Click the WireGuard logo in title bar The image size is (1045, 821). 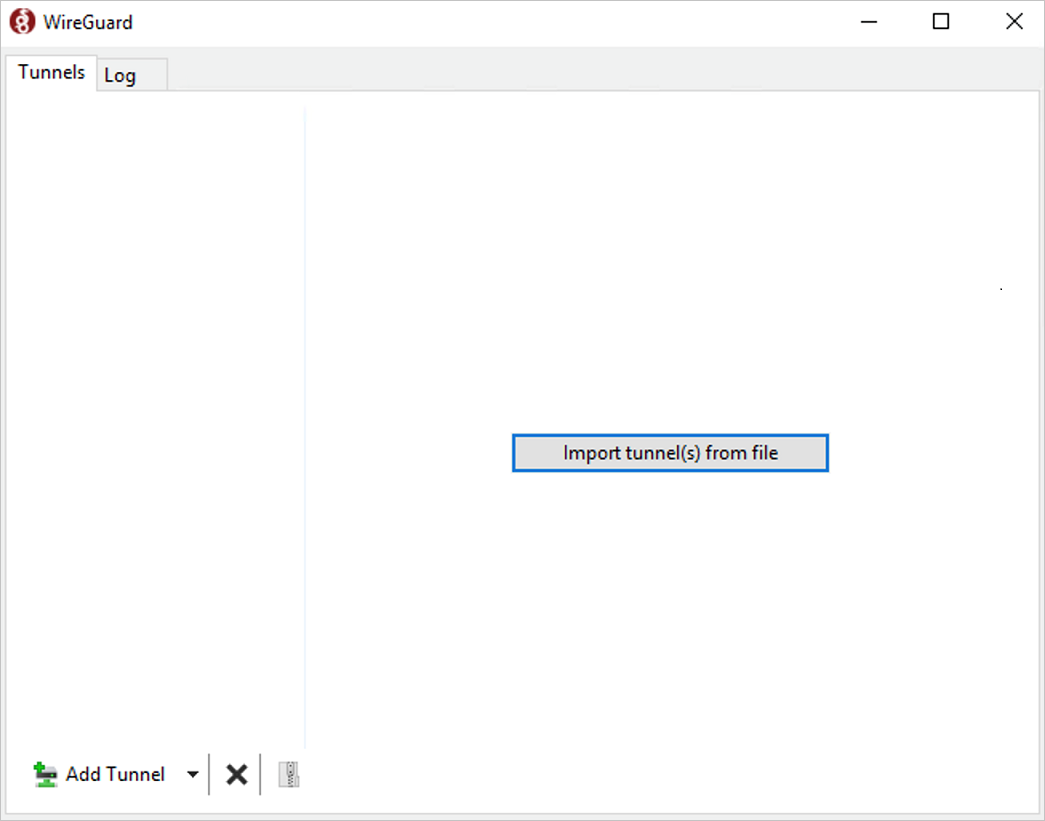22,21
